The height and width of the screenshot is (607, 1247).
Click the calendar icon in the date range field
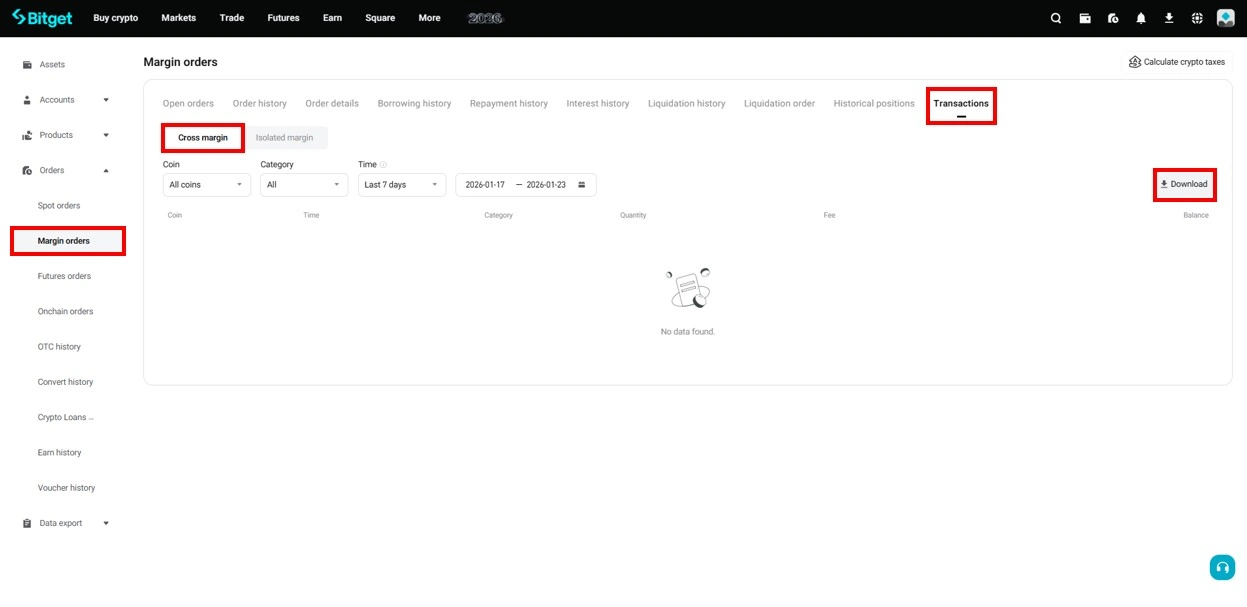582,185
